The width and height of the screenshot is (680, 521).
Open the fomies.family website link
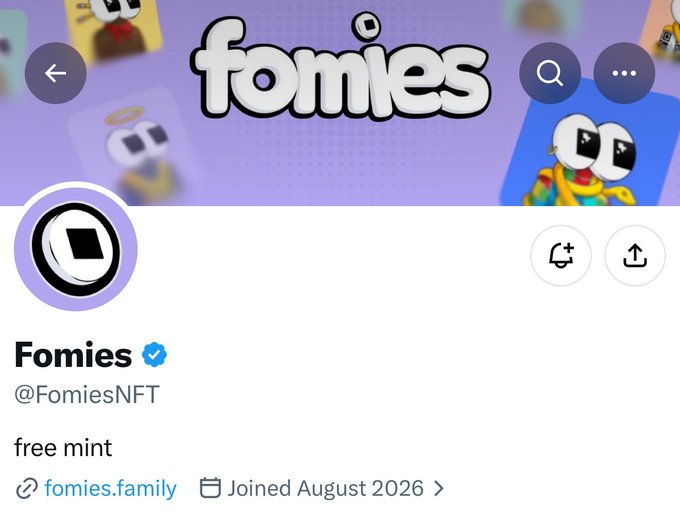(111, 488)
